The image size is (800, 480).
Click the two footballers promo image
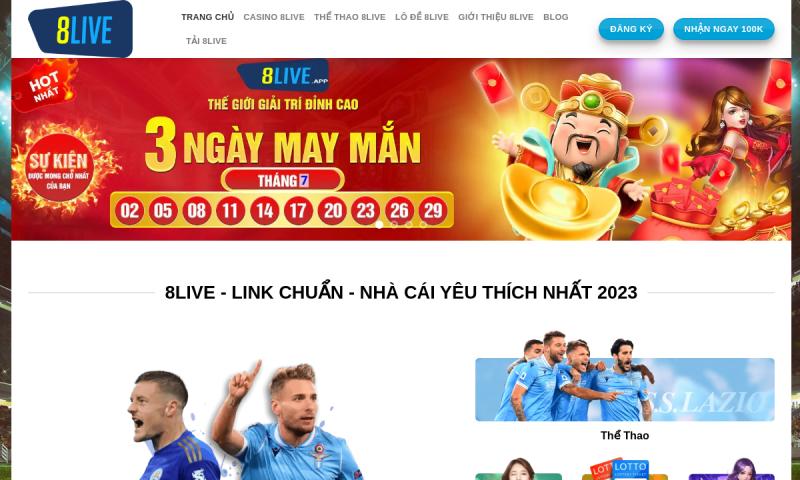tap(246, 421)
